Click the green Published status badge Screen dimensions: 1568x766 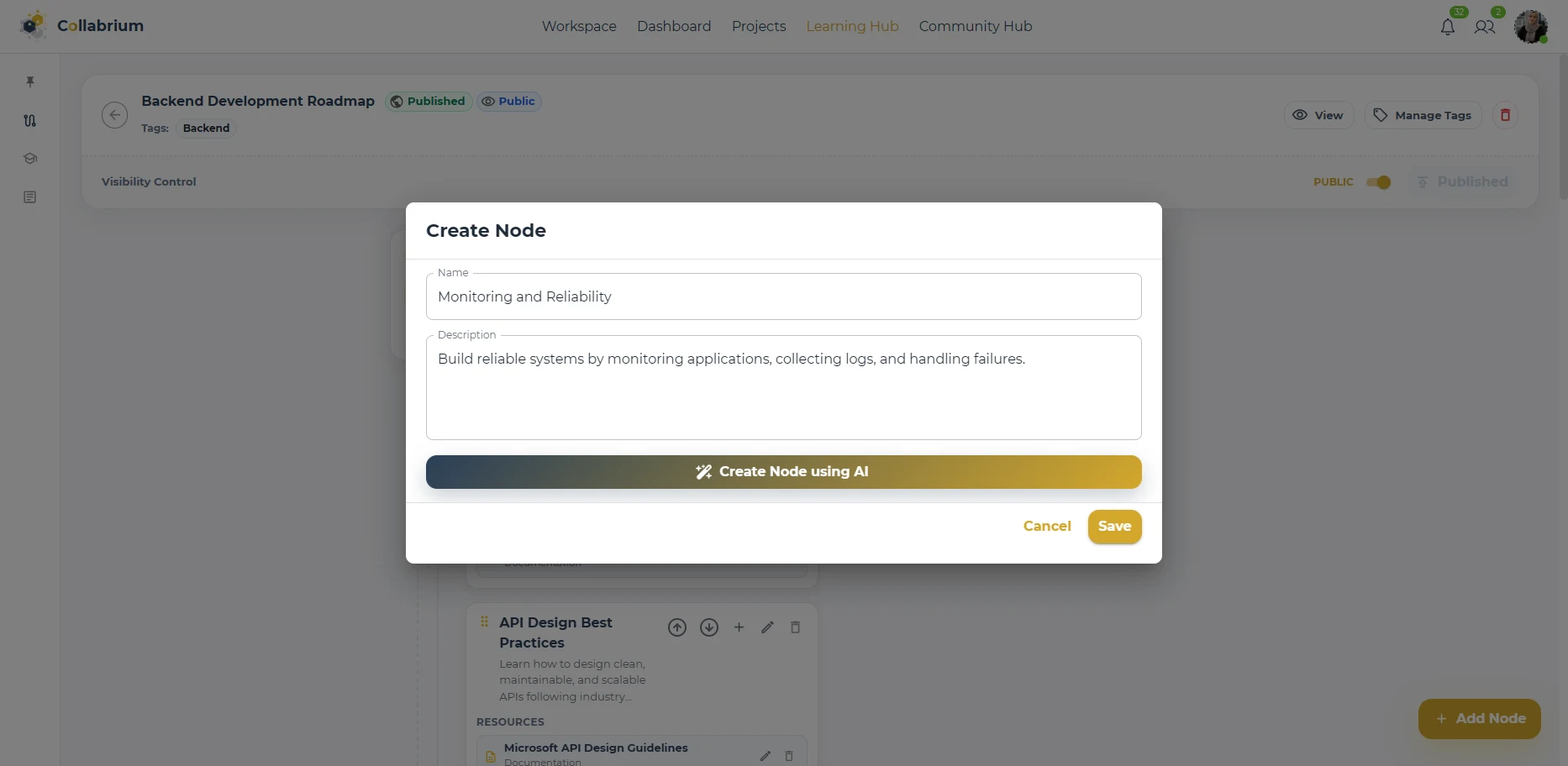click(429, 102)
